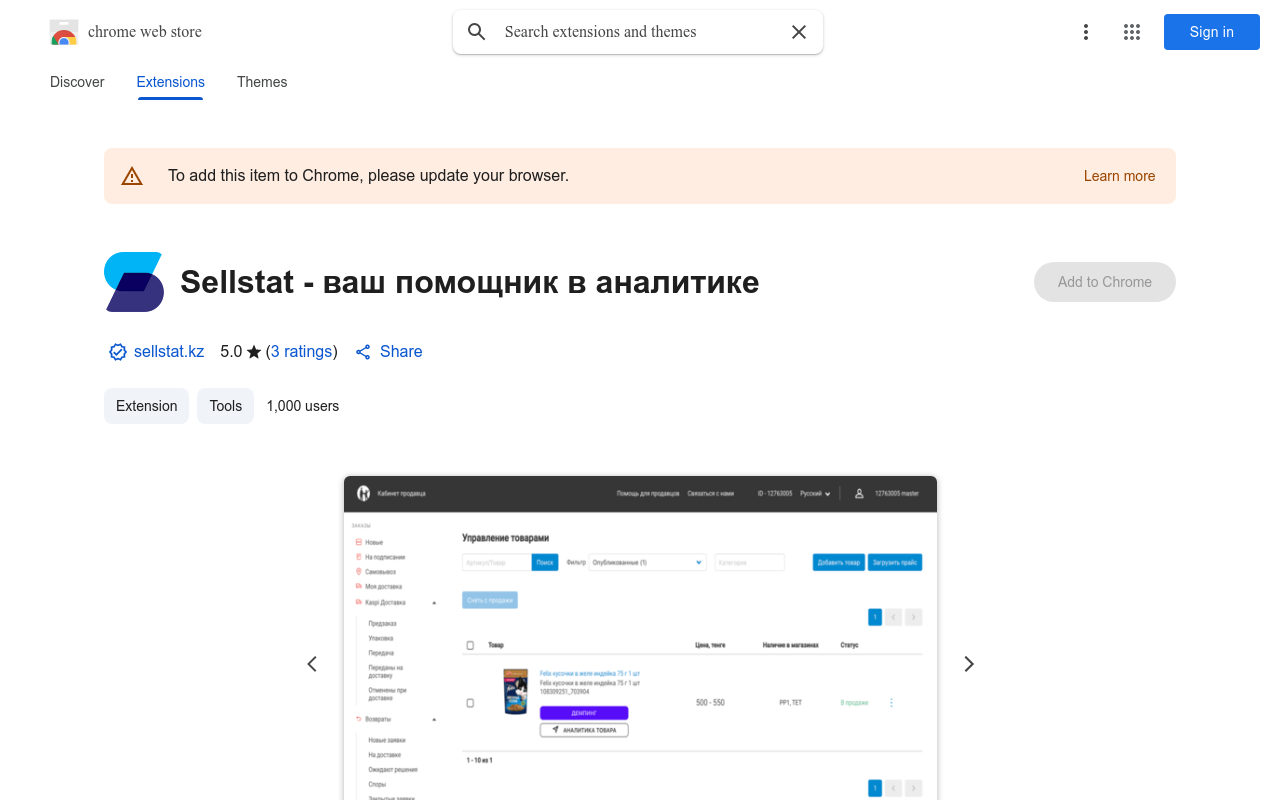Go to previous screenshot with left chevron
1280x800 pixels.
click(x=312, y=664)
